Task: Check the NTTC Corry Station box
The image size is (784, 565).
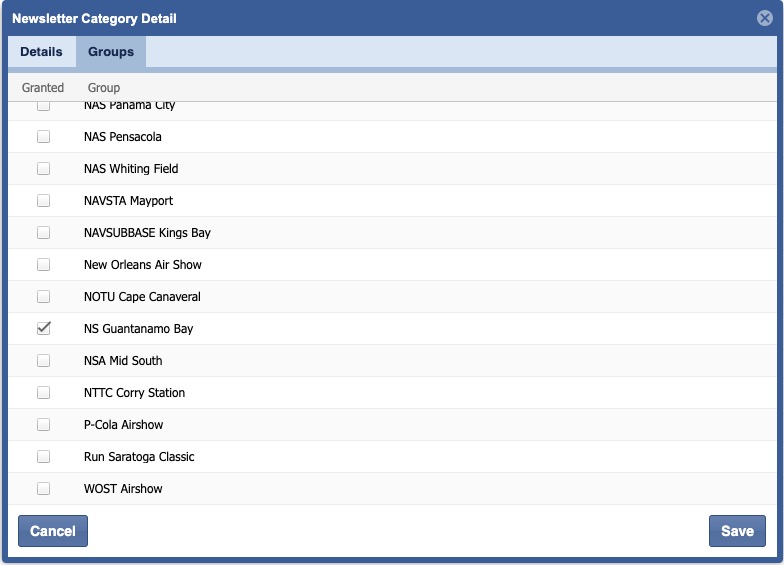Action: tap(44, 393)
